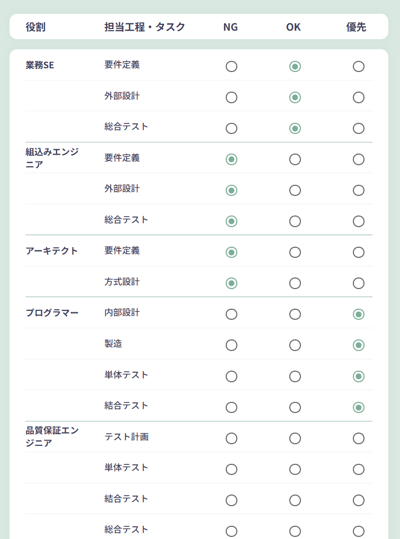
Task: Choose OK for 組込みエンジニア 総合テスト
Action: coord(295,221)
